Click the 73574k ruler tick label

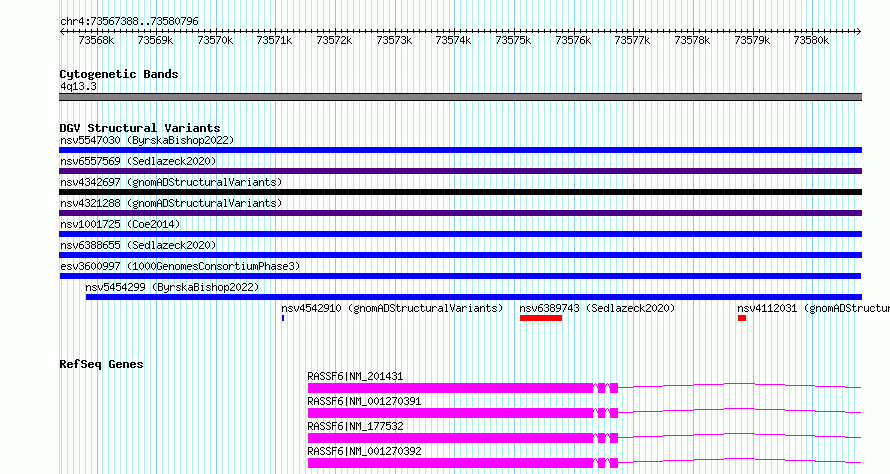pyautogui.click(x=453, y=40)
